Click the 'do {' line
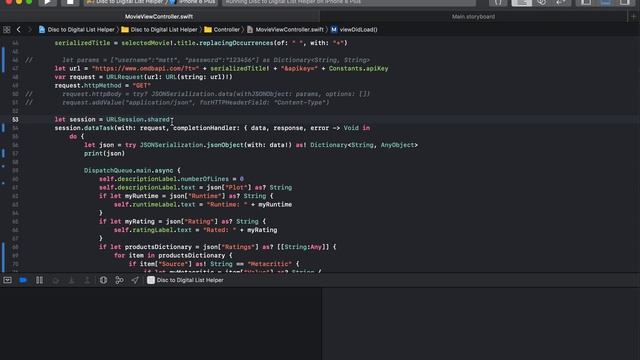Viewport: 640px width, 360px height. [x=77, y=137]
